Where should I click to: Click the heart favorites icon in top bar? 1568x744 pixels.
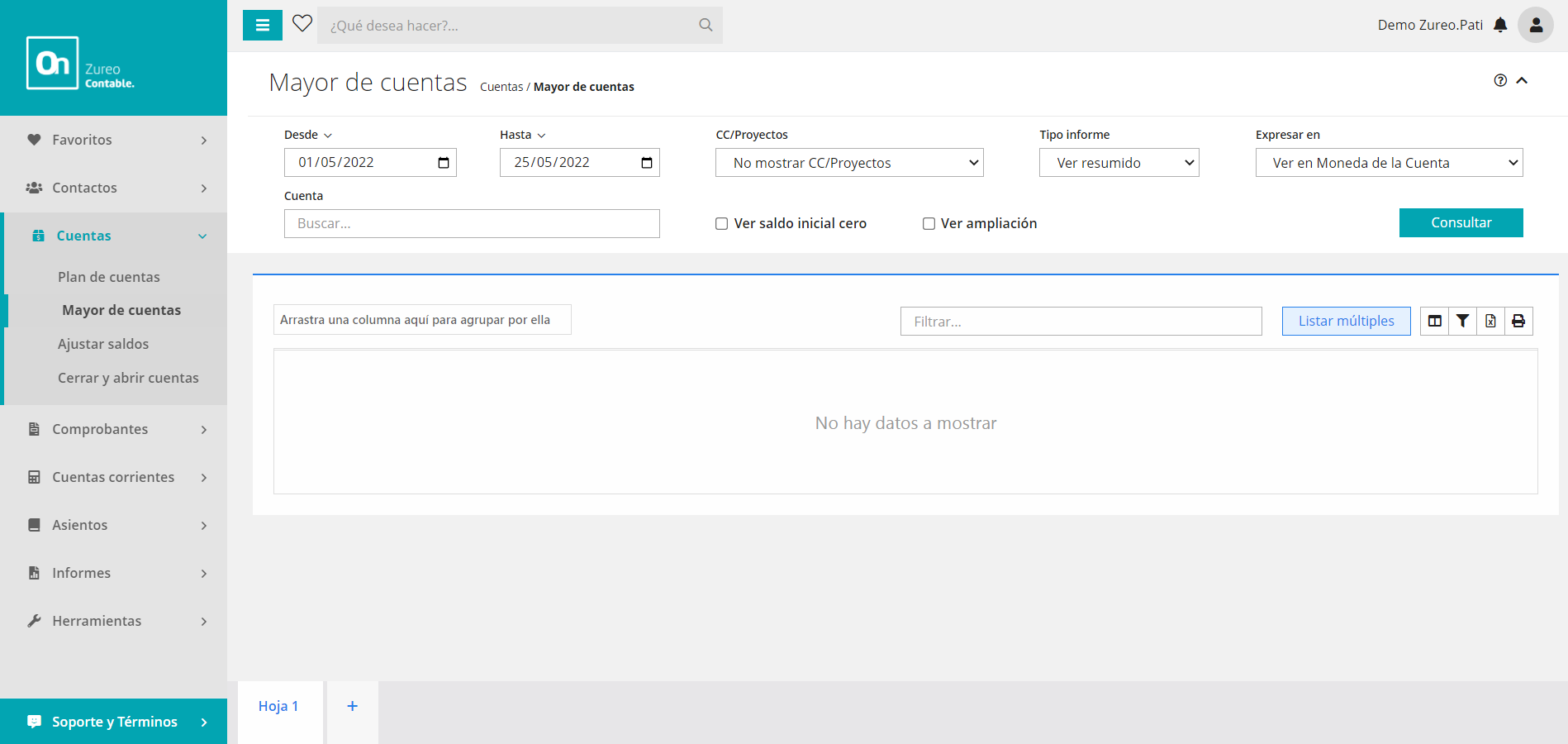tap(302, 24)
